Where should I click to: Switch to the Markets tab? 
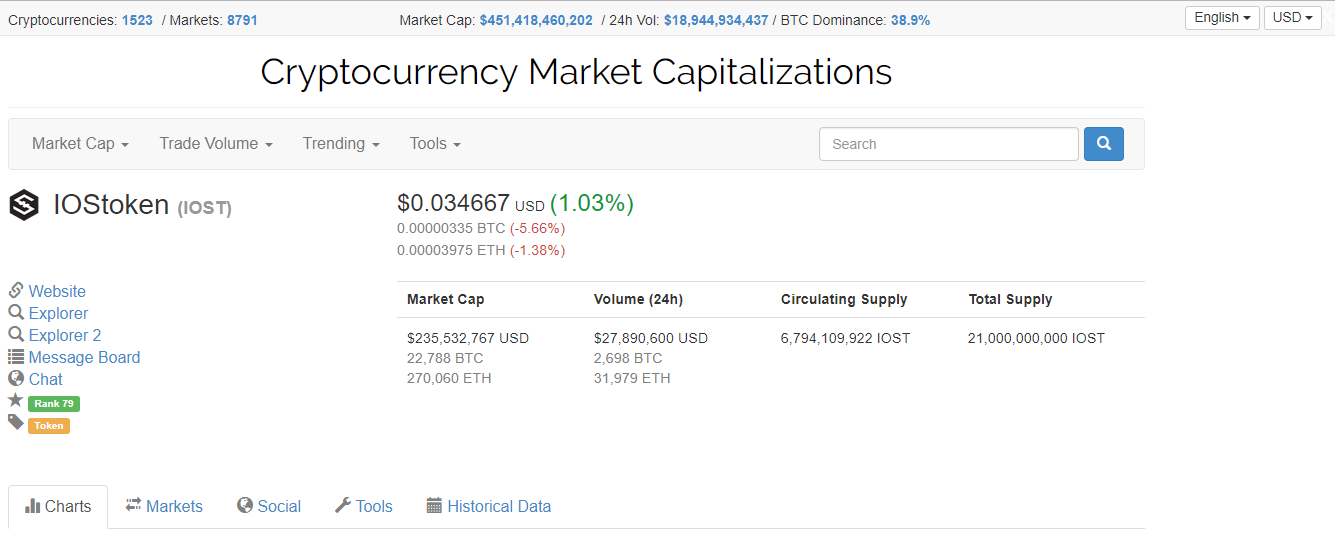click(x=164, y=506)
